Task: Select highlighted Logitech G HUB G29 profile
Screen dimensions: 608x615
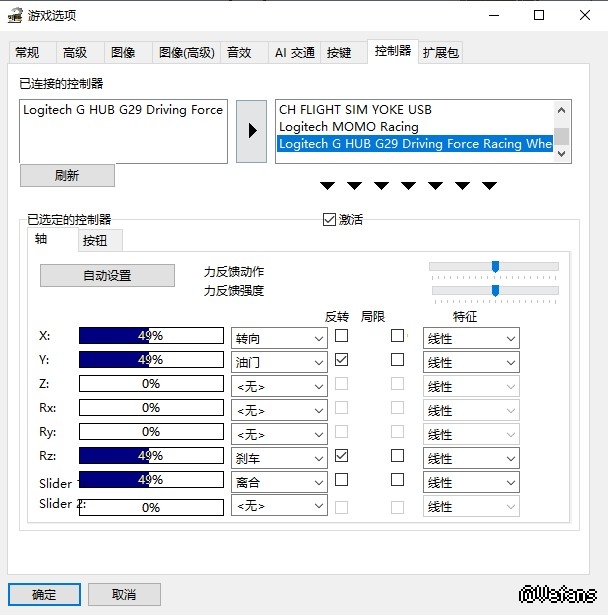Action: coord(415,144)
